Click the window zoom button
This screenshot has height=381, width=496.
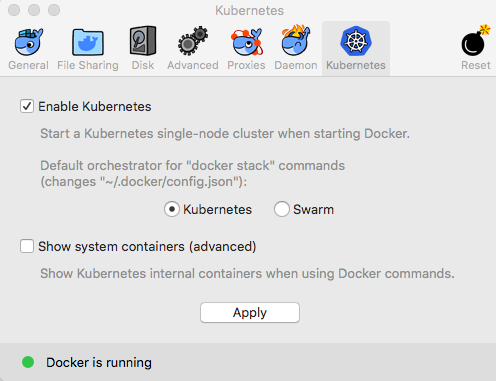click(54, 10)
